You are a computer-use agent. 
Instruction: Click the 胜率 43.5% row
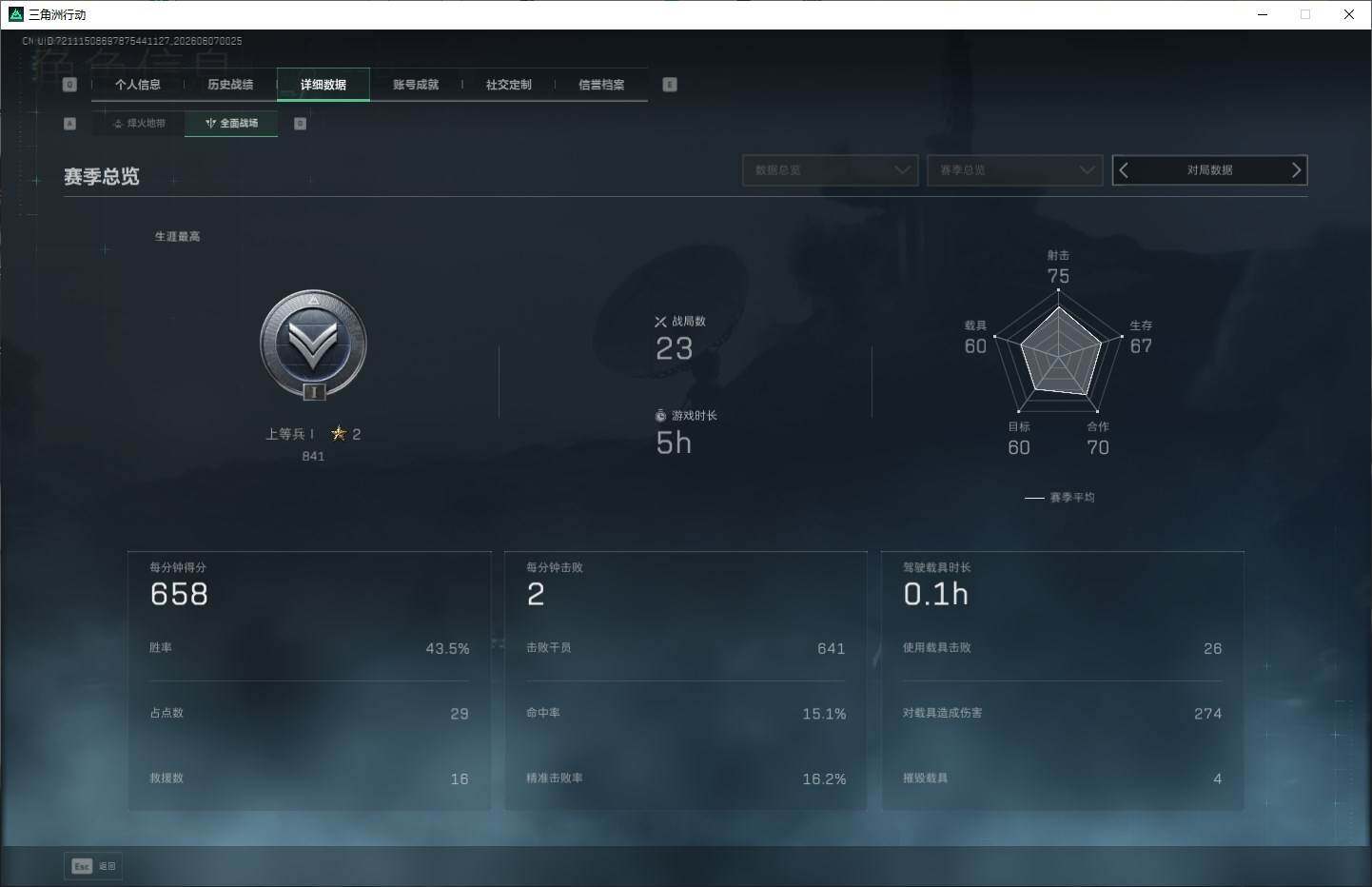pyautogui.click(x=309, y=648)
